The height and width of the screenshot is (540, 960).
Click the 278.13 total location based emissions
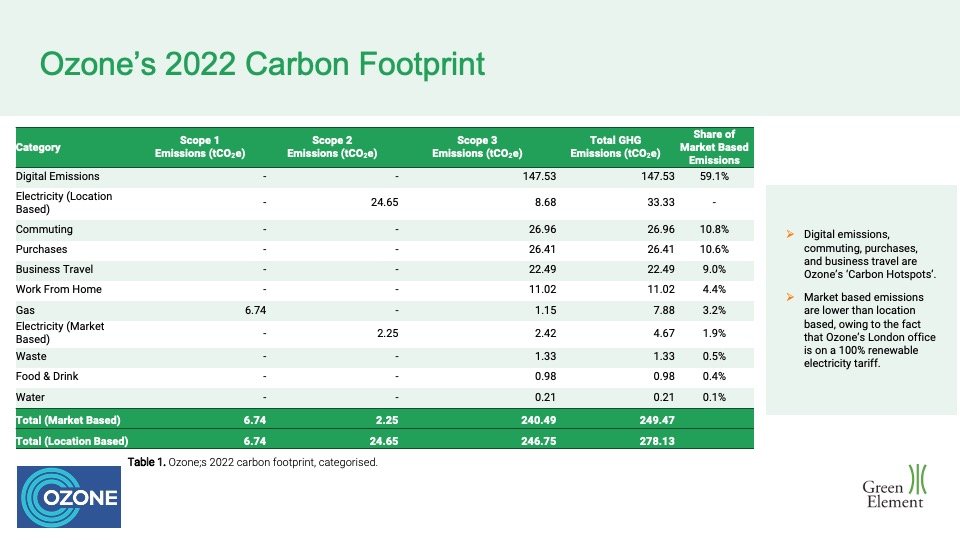click(657, 441)
